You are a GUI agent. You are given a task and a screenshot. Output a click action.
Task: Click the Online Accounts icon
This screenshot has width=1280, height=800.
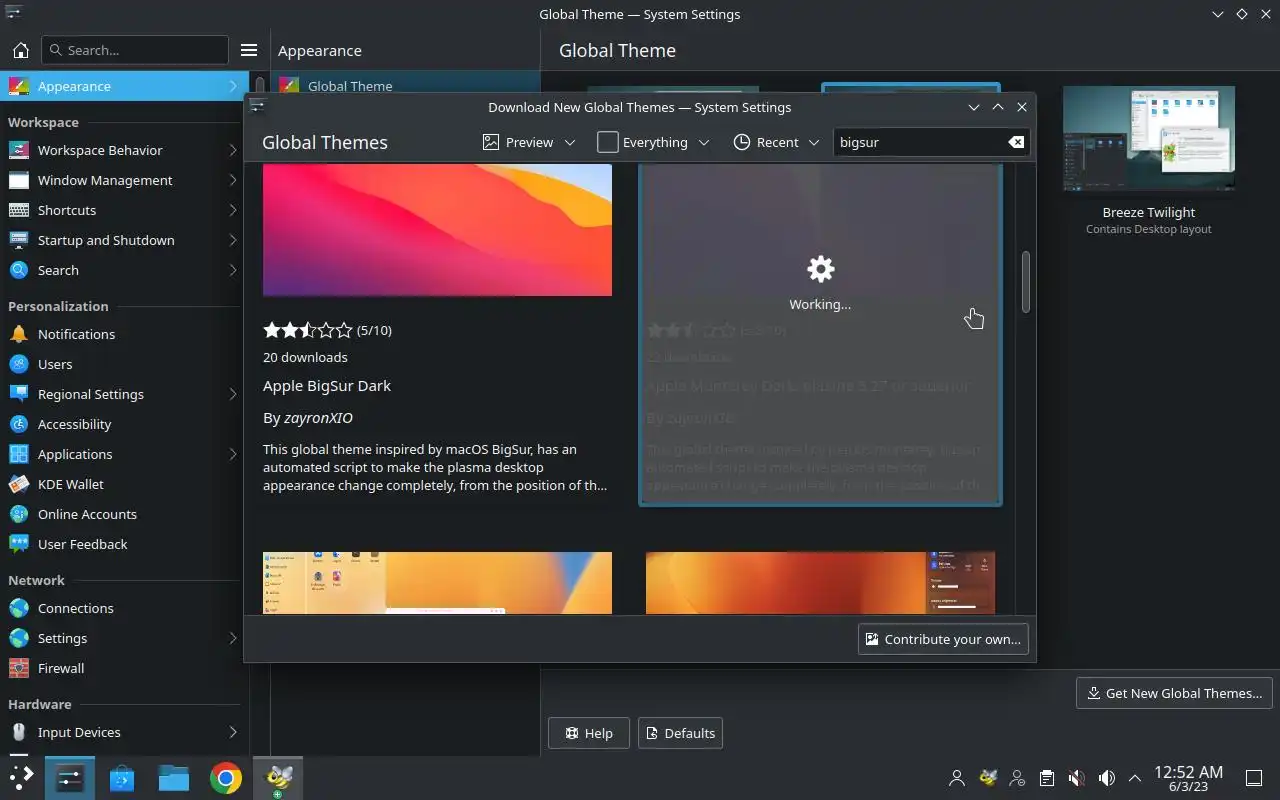click(x=19, y=514)
